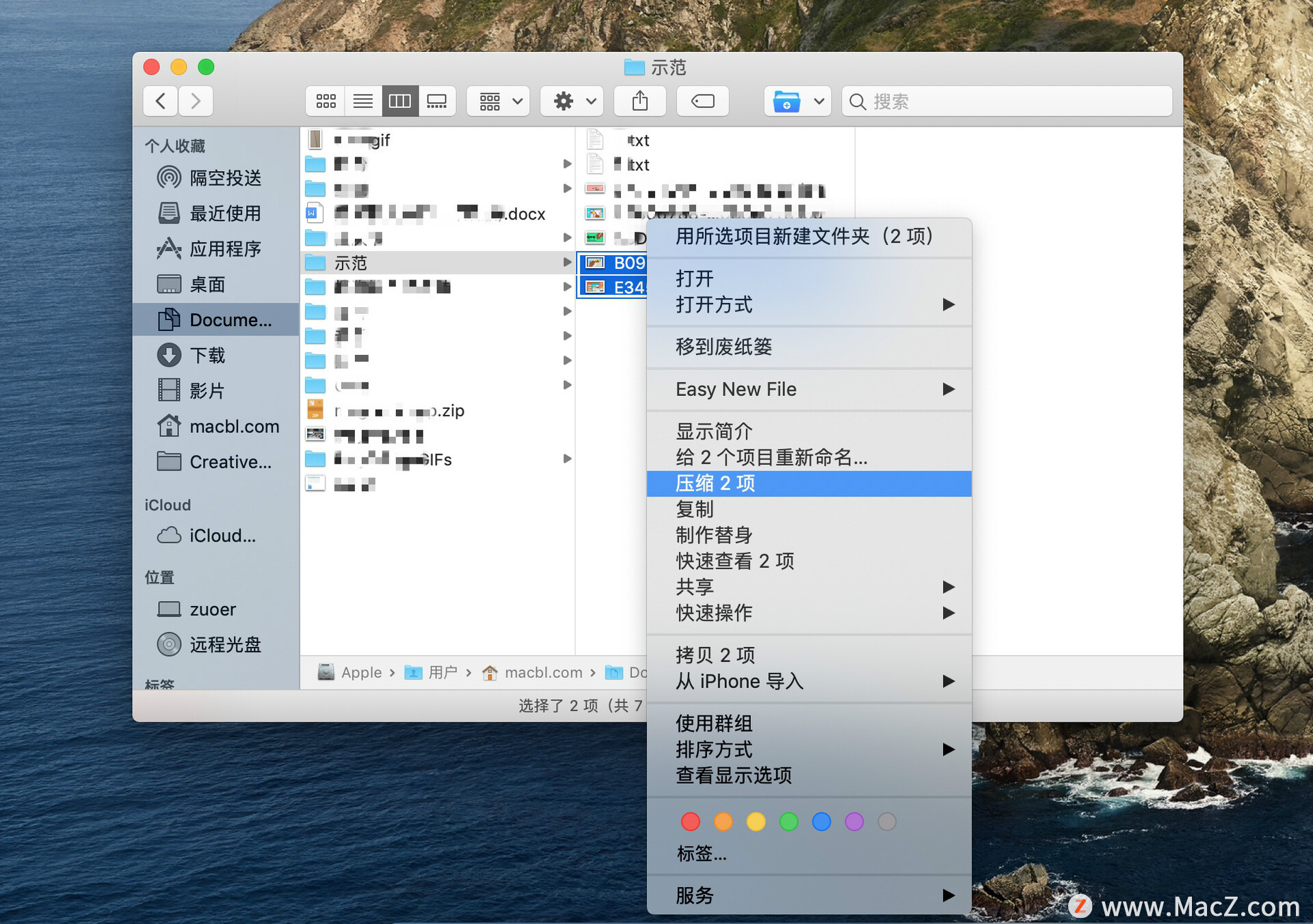Open the gear action menu
Screen dimensions: 1313x924
point(572,101)
